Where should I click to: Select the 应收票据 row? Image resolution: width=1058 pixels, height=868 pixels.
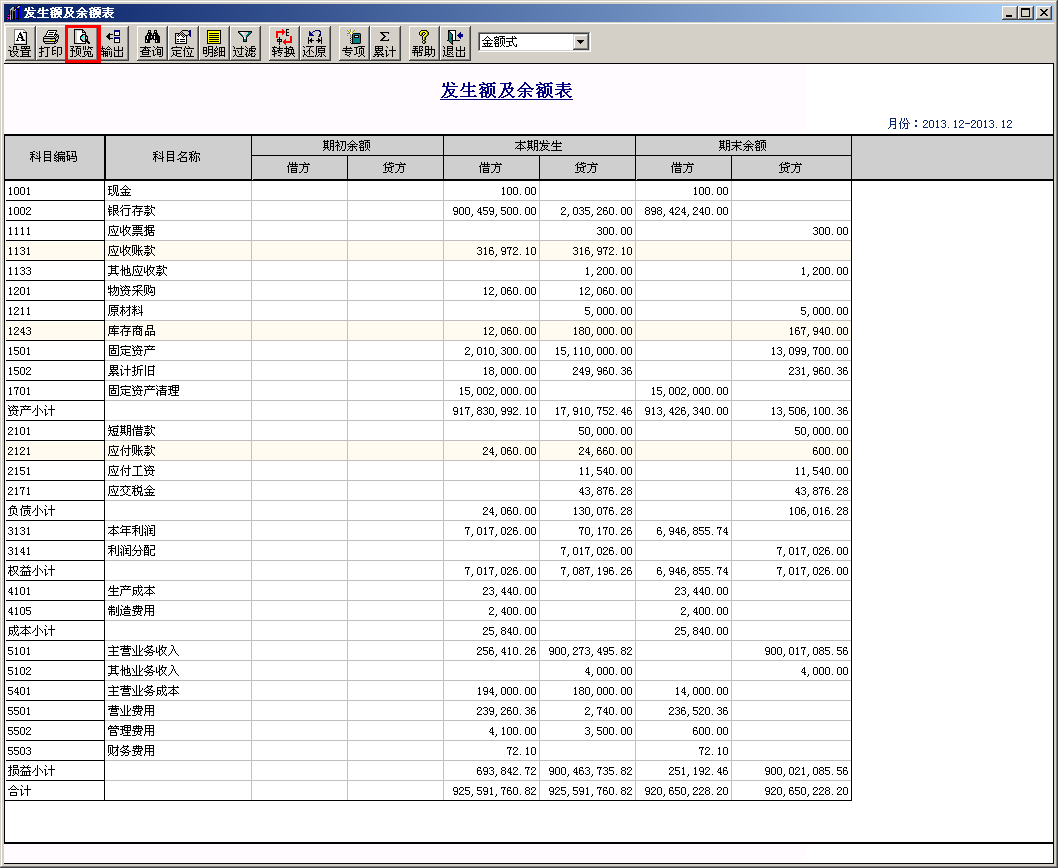coord(428,231)
